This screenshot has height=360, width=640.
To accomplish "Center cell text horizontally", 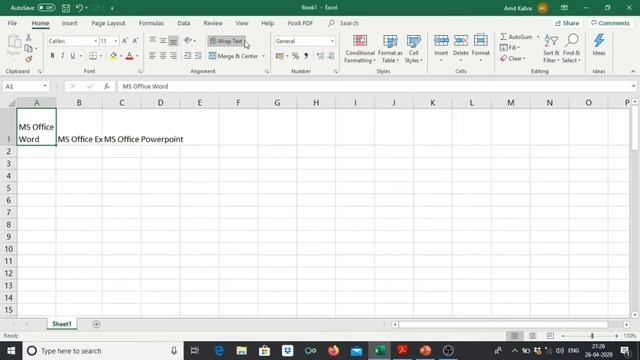I will pos(163,56).
